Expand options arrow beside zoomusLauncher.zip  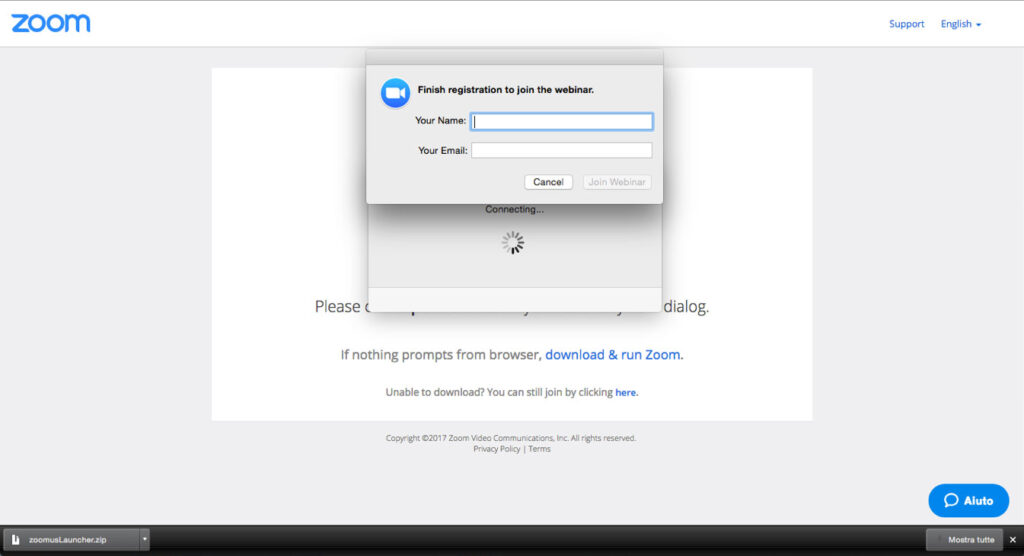tap(144, 540)
